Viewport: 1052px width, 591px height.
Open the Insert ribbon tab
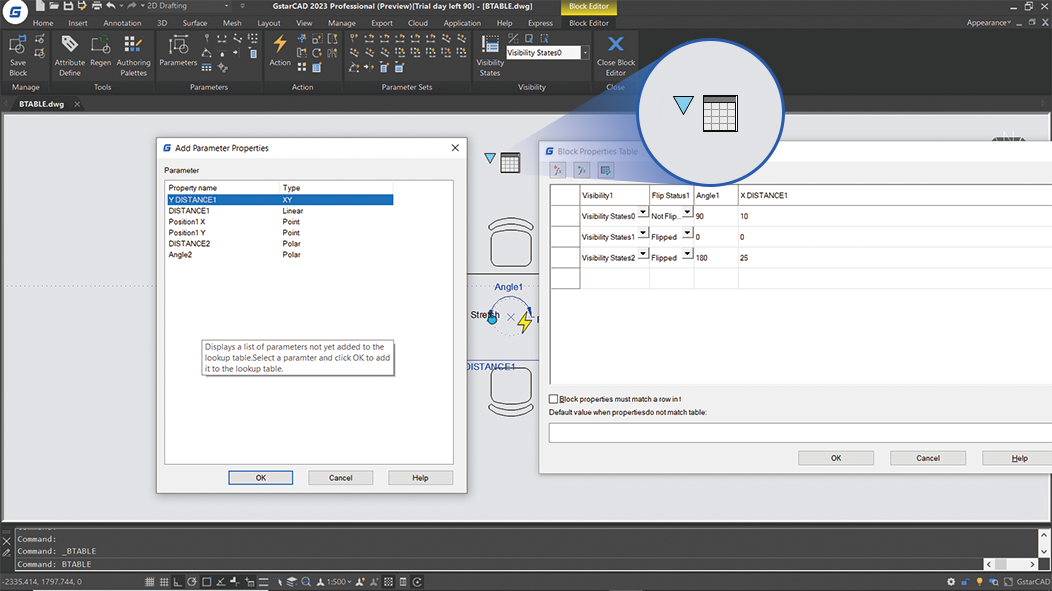coord(78,23)
